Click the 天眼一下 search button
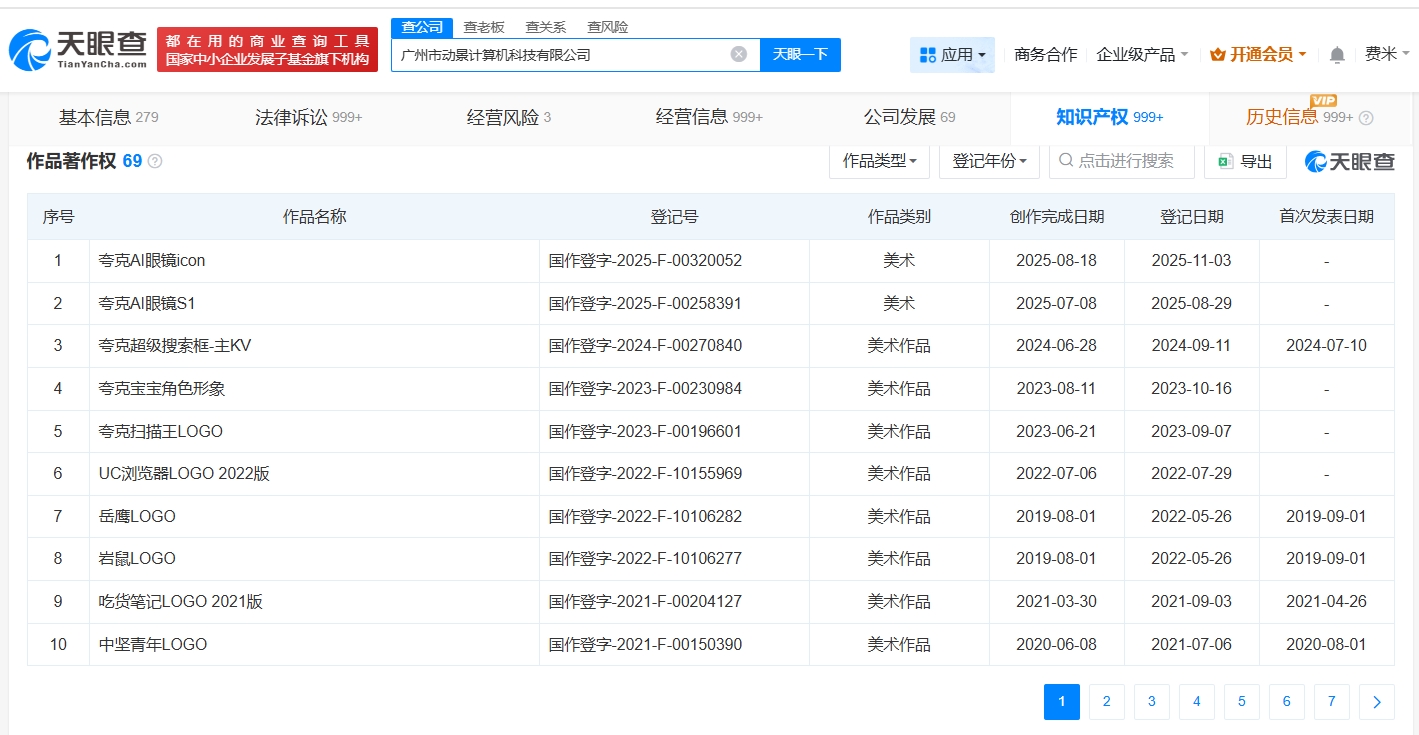1419x735 pixels. click(800, 54)
